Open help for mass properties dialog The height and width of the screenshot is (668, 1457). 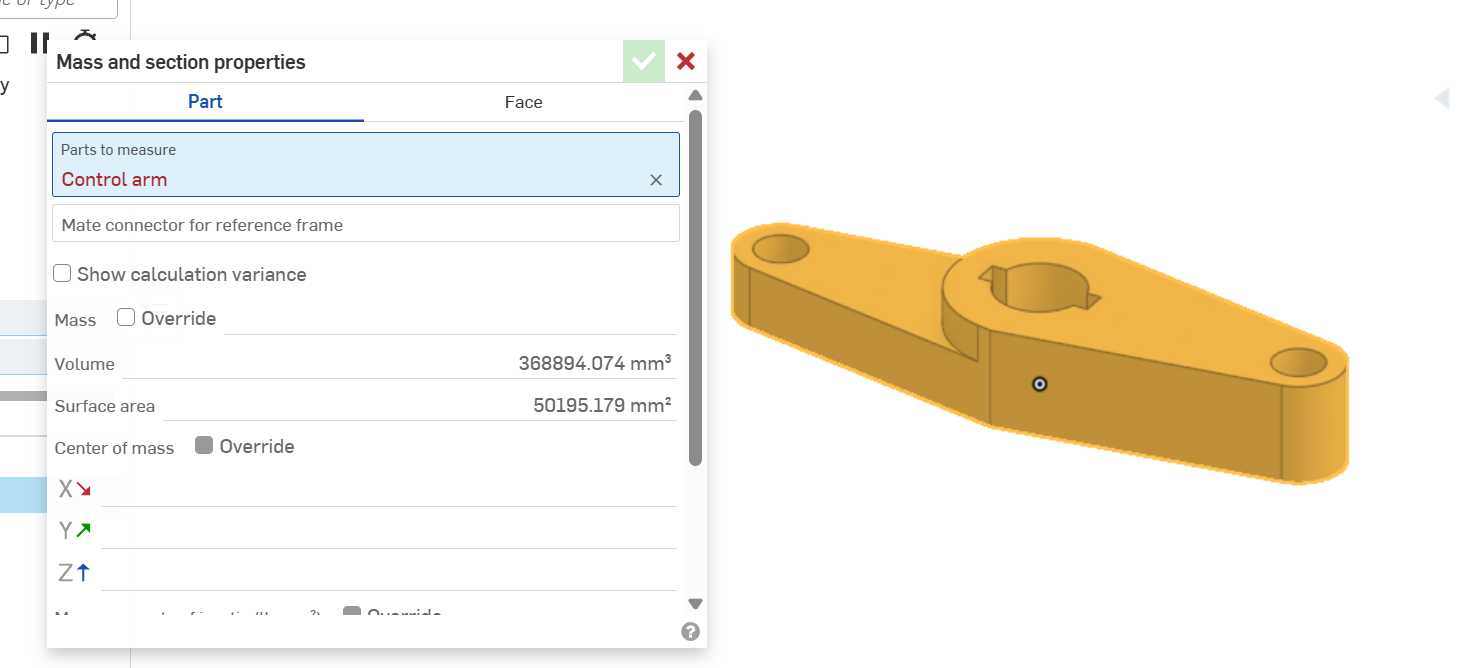(690, 631)
